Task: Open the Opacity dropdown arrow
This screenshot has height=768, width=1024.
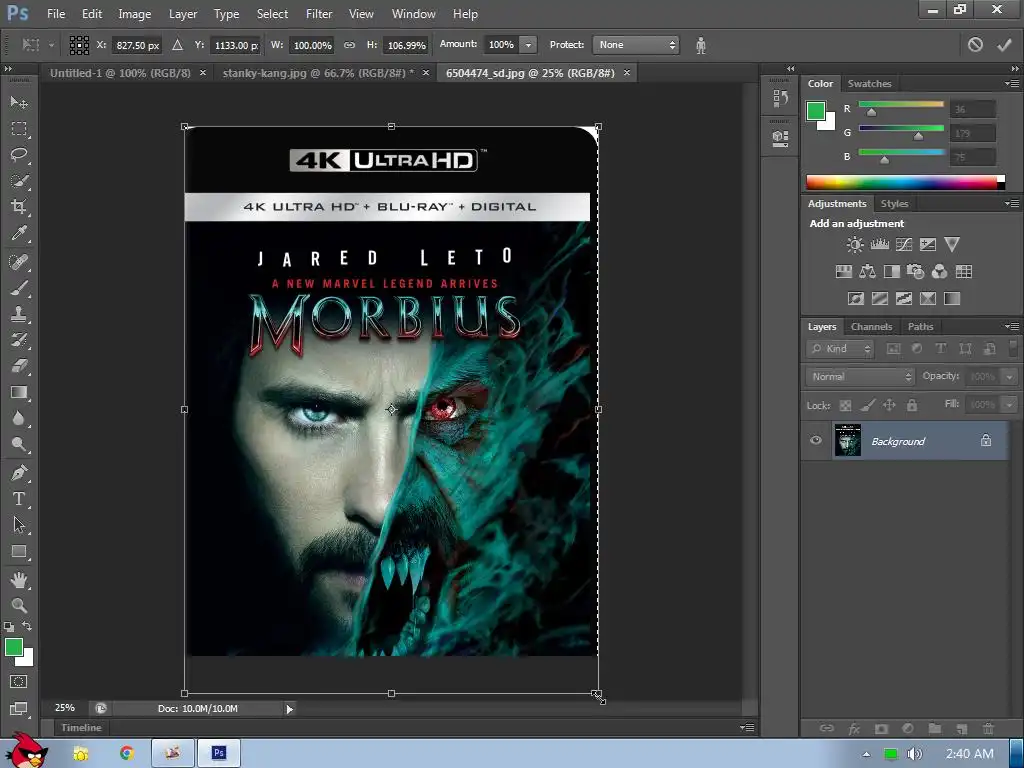Action: tap(1010, 377)
